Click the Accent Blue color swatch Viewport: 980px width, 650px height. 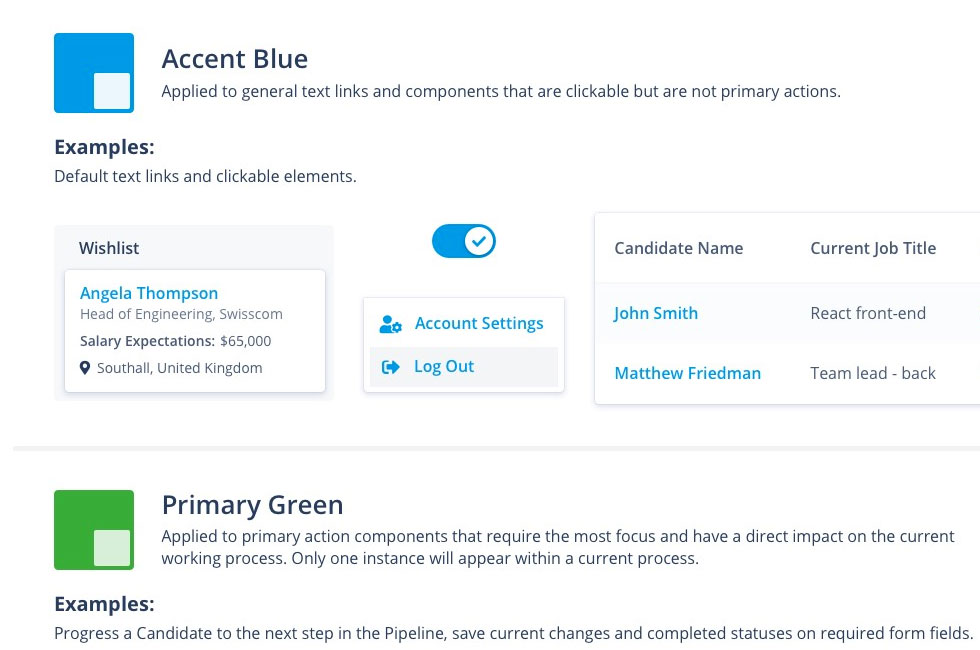[x=94, y=73]
